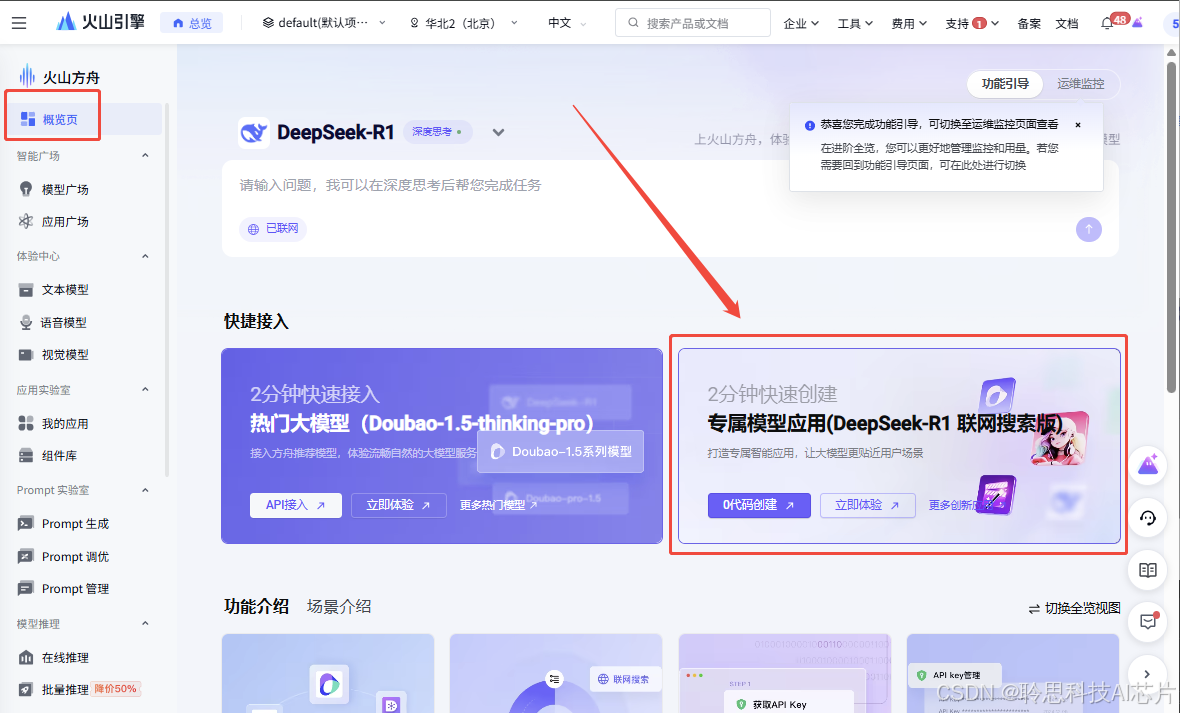Collapse the 模型推理 section

[x=145, y=623]
